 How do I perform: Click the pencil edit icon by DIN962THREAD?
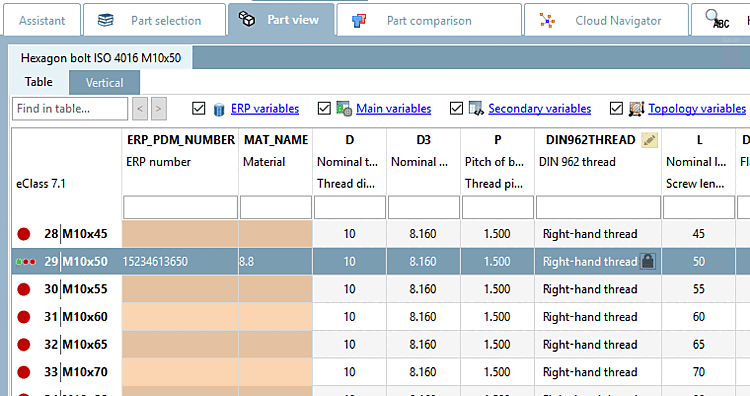pyautogui.click(x=649, y=140)
